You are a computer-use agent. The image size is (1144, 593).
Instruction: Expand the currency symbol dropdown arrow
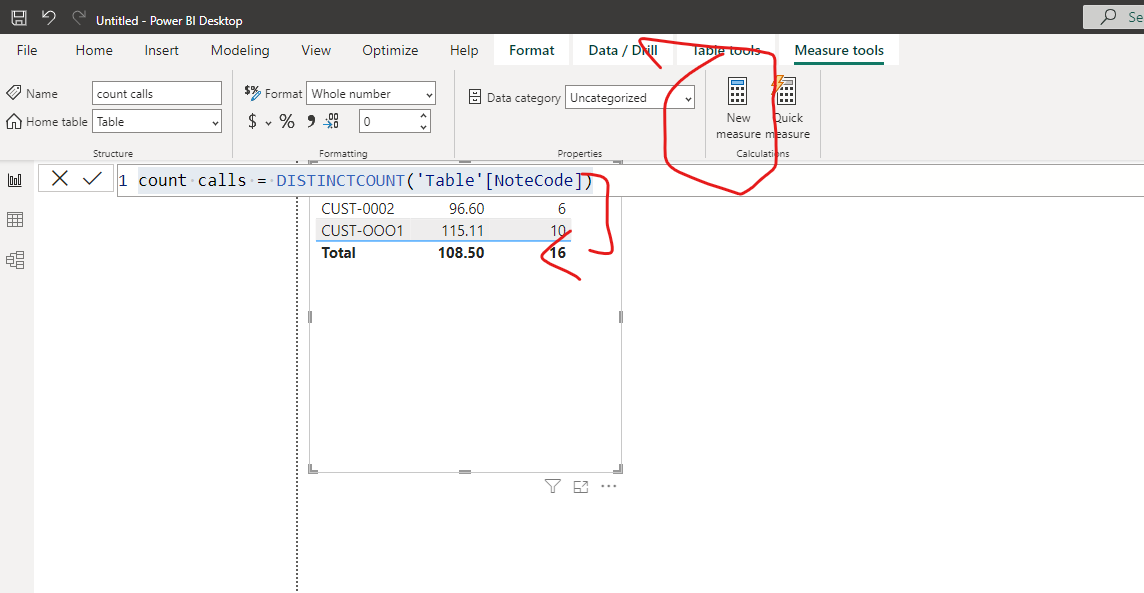(x=268, y=123)
